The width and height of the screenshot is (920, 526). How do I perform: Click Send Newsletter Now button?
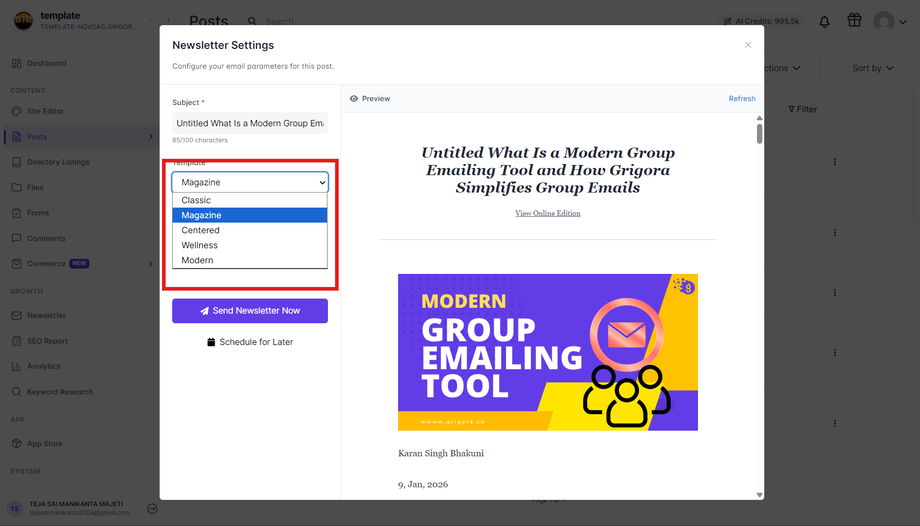coord(250,311)
